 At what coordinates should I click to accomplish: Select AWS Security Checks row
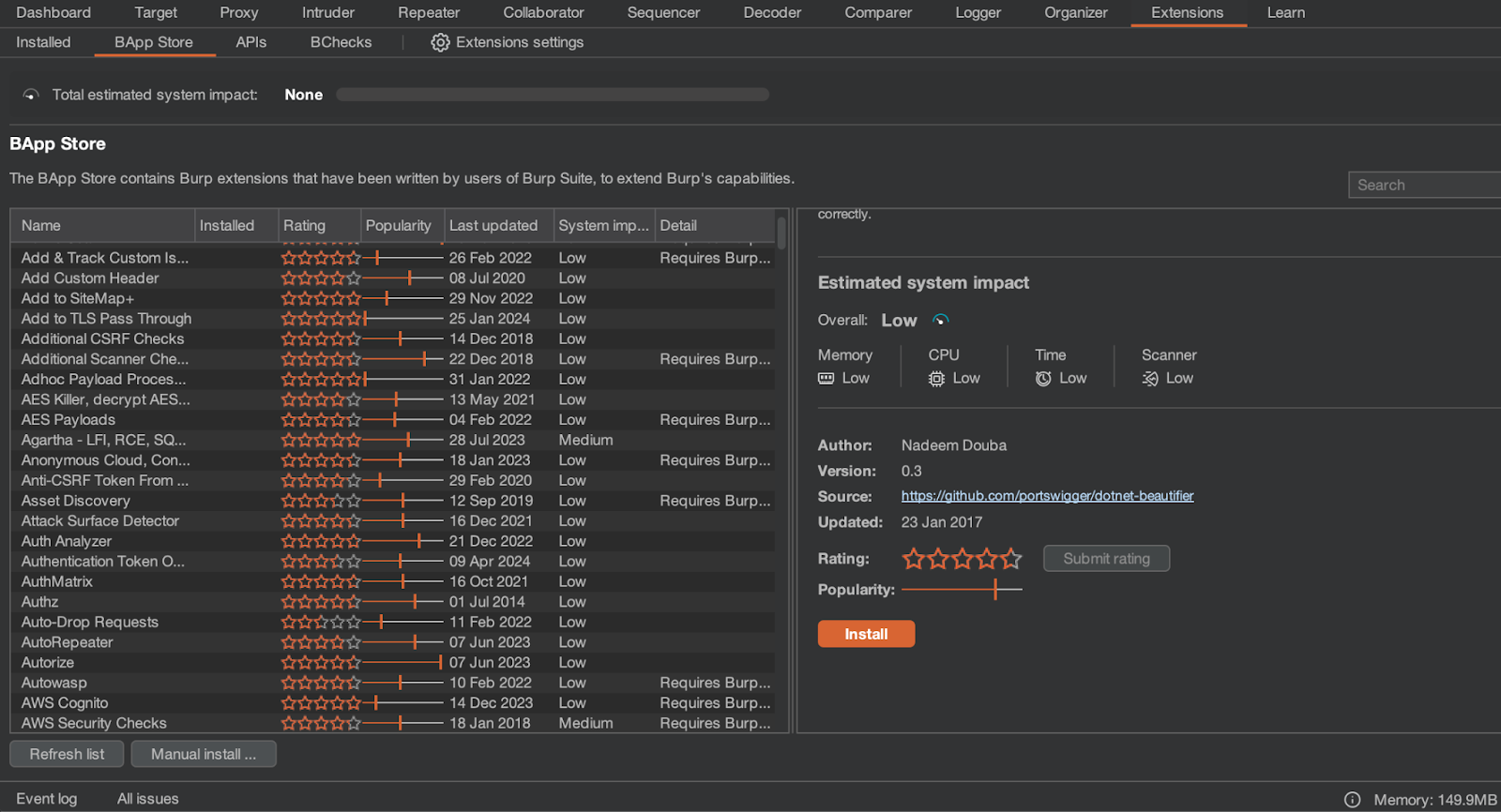pos(393,724)
